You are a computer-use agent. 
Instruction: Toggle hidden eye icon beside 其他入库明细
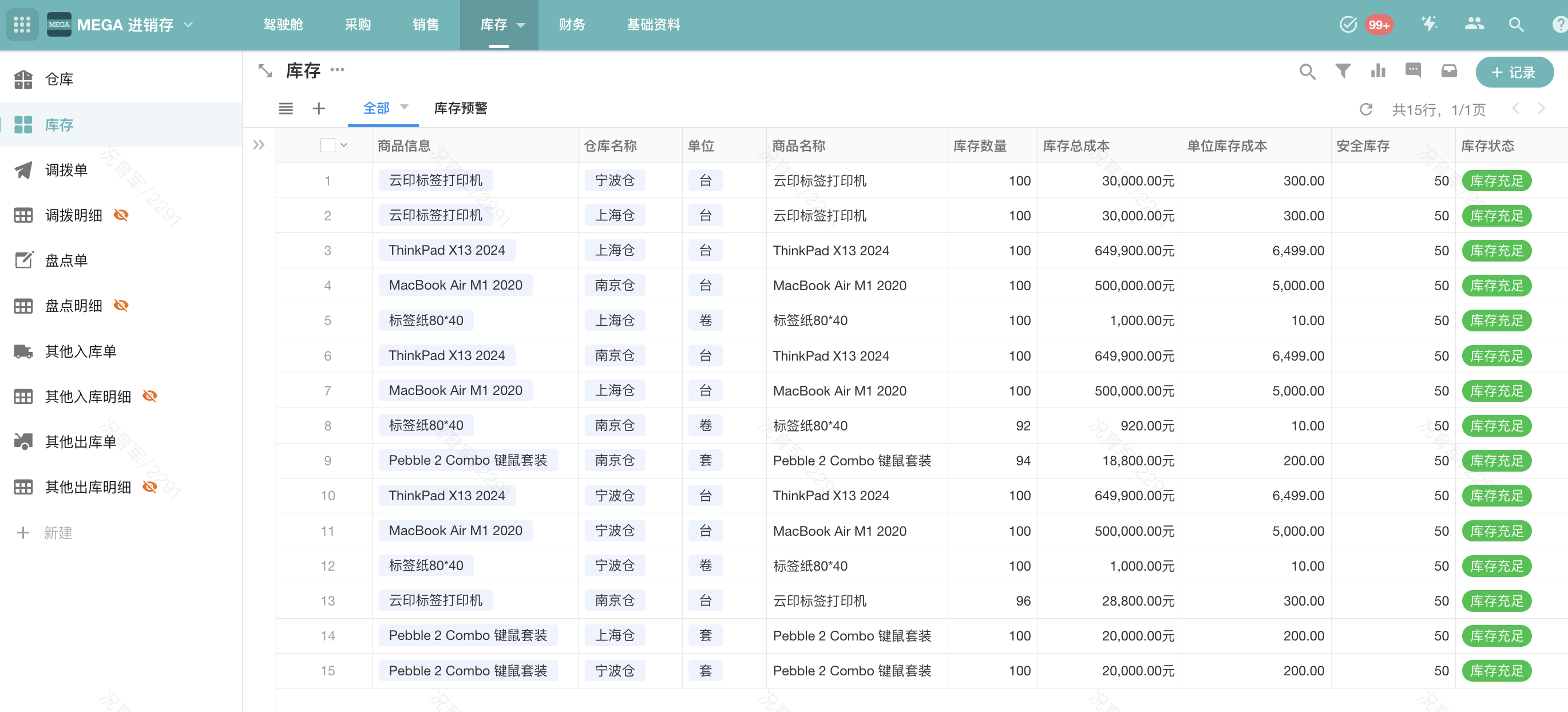[150, 396]
